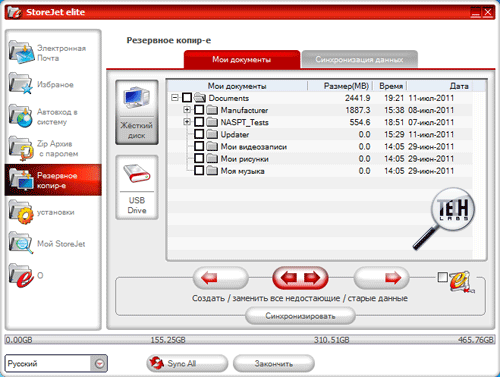The width and height of the screenshot is (500, 377).
Task: Click the time 18:51 in NASPT_Tests row
Action: pyautogui.click(x=394, y=122)
